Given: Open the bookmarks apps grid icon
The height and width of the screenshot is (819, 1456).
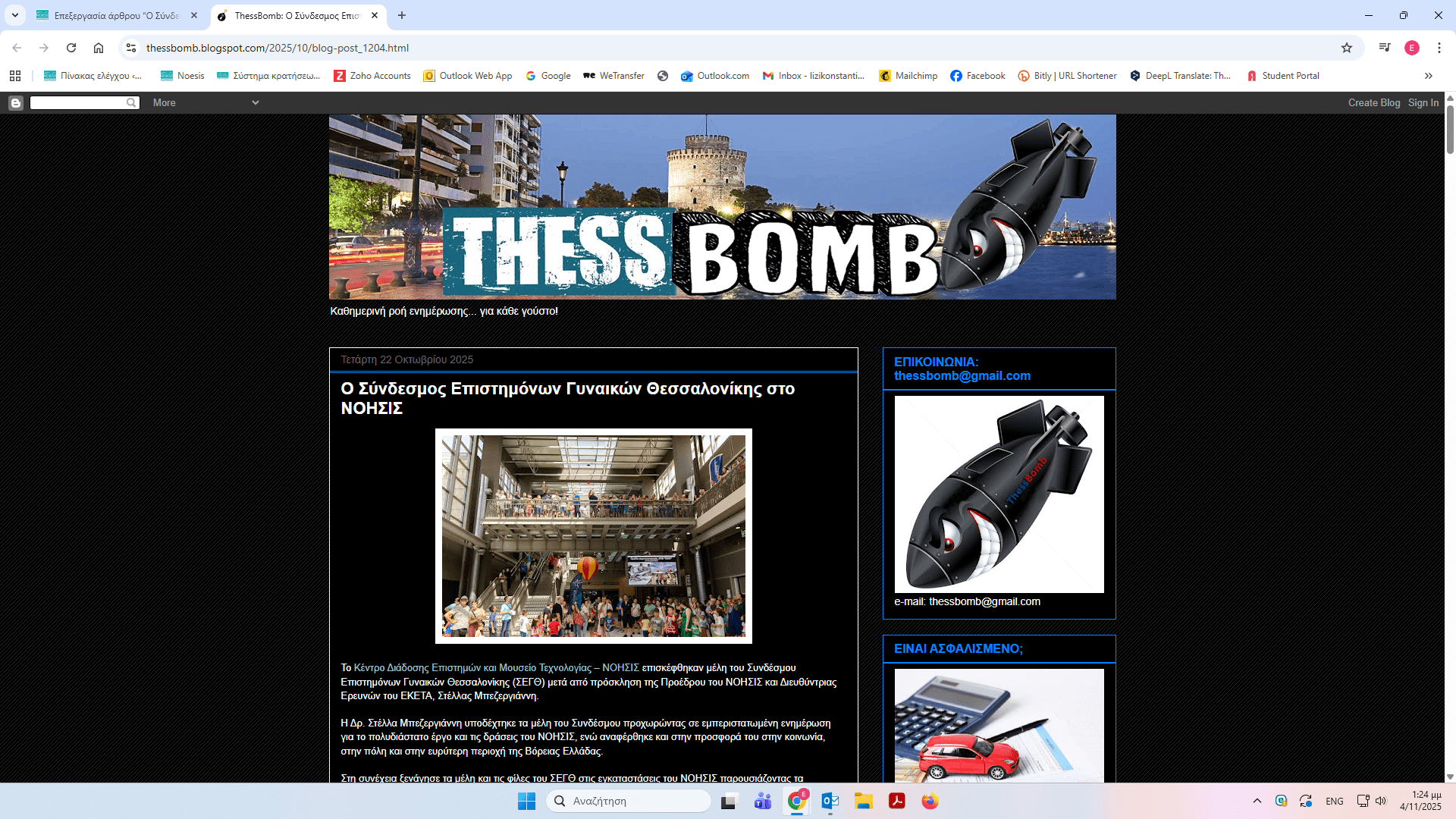Looking at the screenshot, I should click(15, 76).
